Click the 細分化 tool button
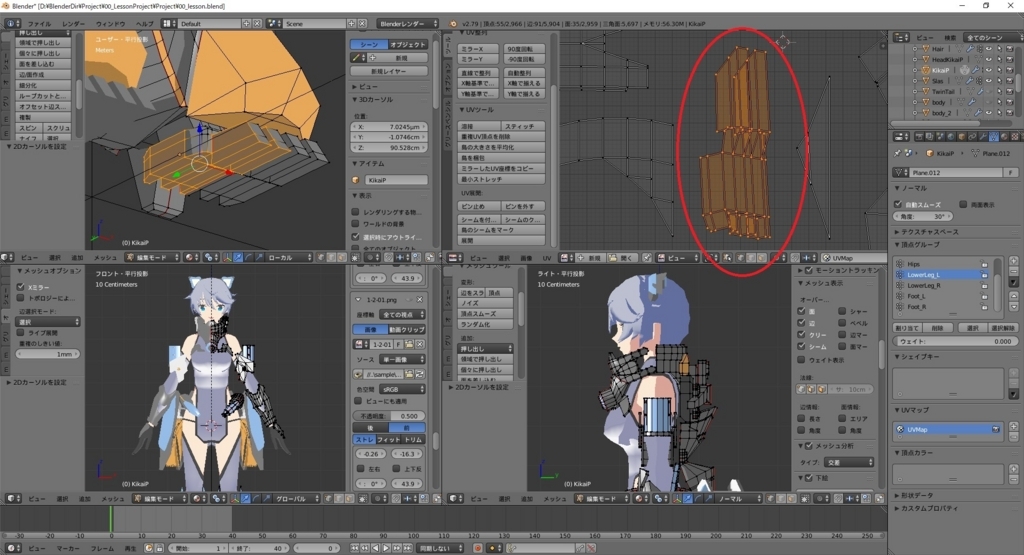The width and height of the screenshot is (1024, 555). pos(43,86)
